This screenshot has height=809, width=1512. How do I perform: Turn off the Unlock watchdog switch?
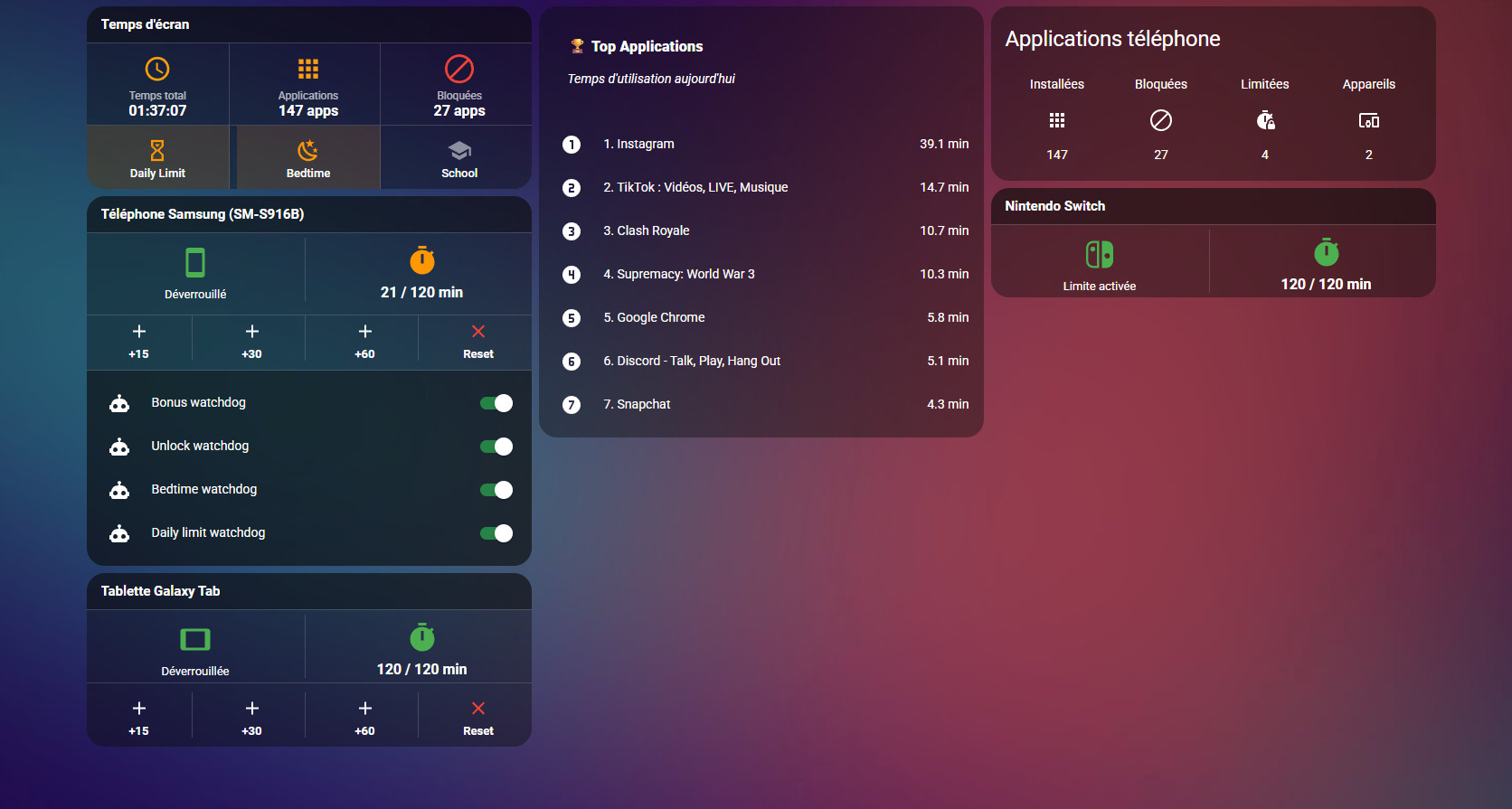pyautogui.click(x=496, y=447)
